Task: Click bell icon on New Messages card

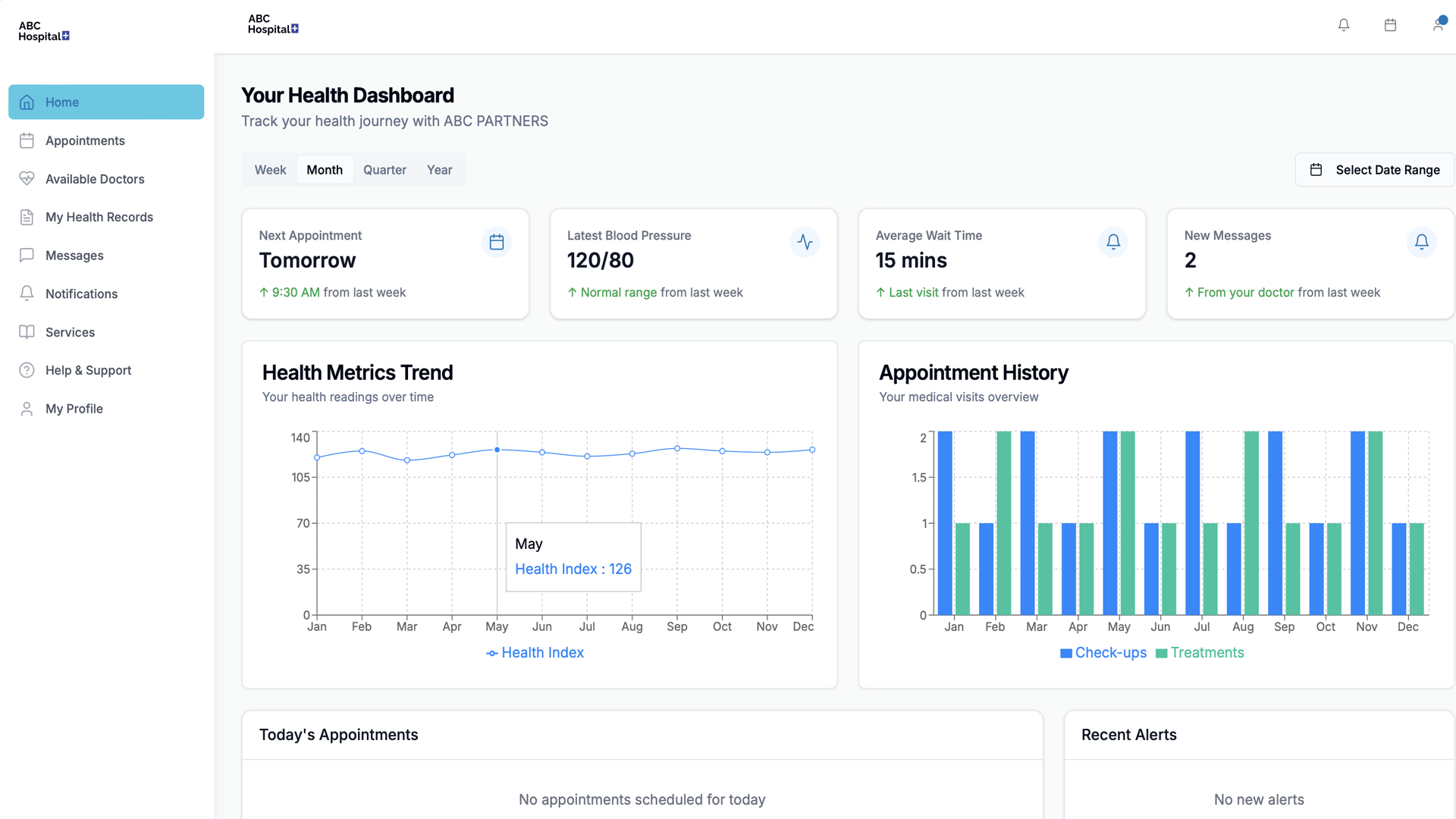Action: [1421, 242]
